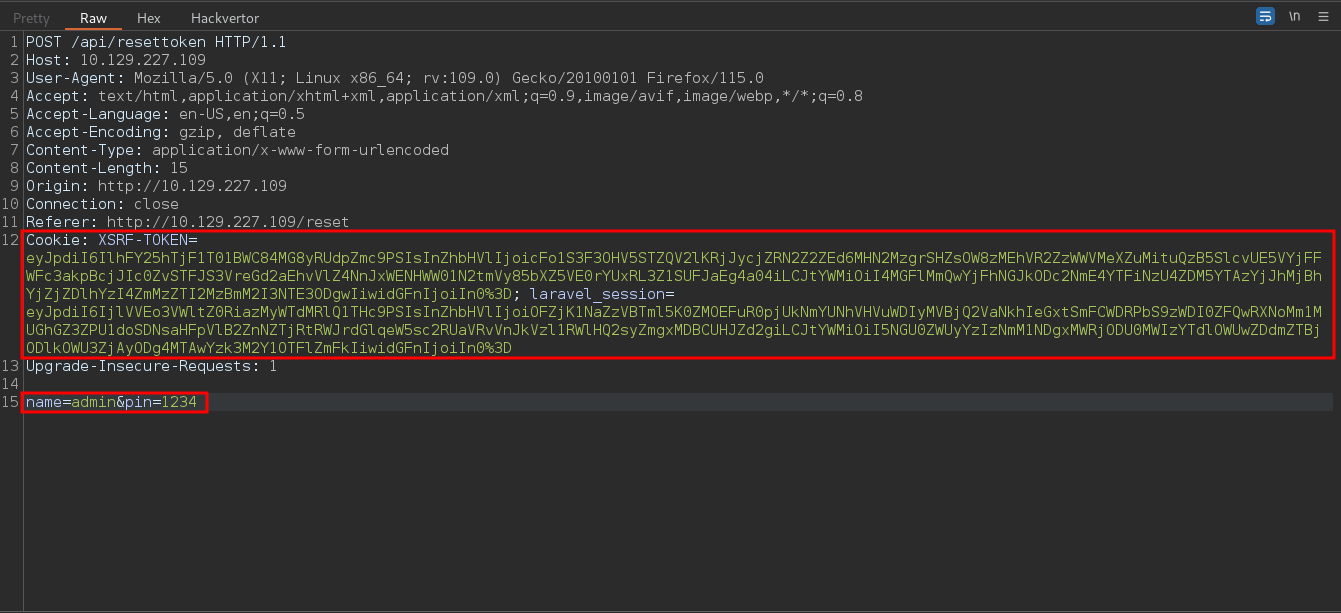Switch to the Hex tab
The height and width of the screenshot is (613, 1341).
[148, 18]
